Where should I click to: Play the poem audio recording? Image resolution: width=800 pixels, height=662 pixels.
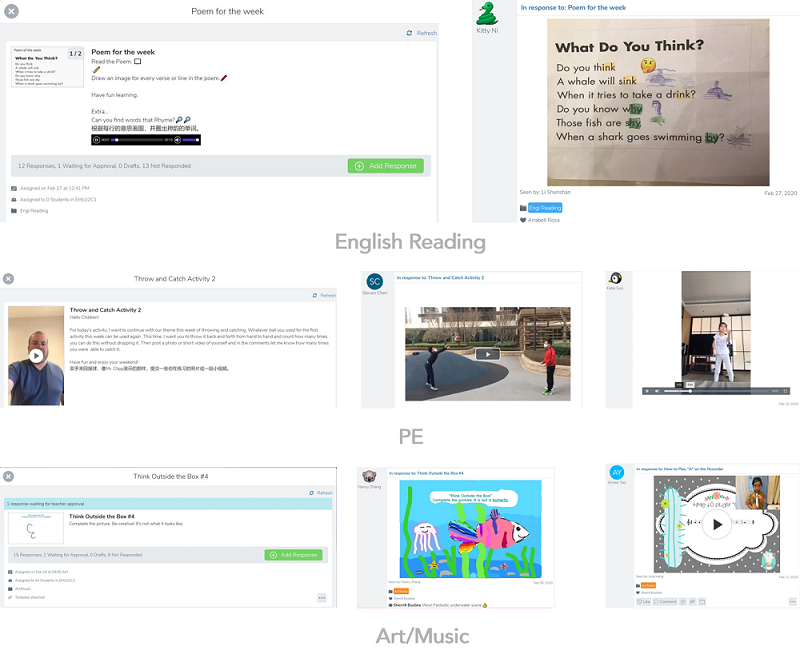(x=96, y=140)
